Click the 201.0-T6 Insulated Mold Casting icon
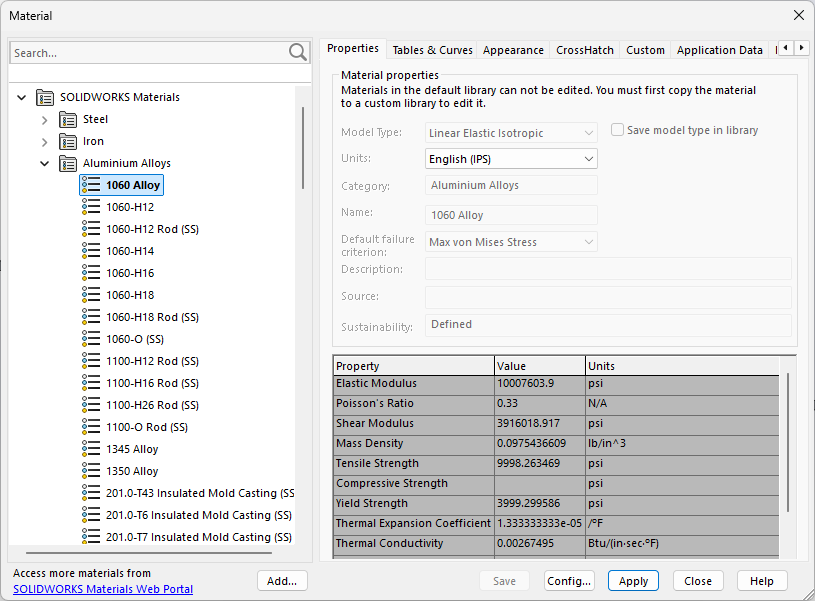Screen dimensions: 815x601 (x=91, y=515)
